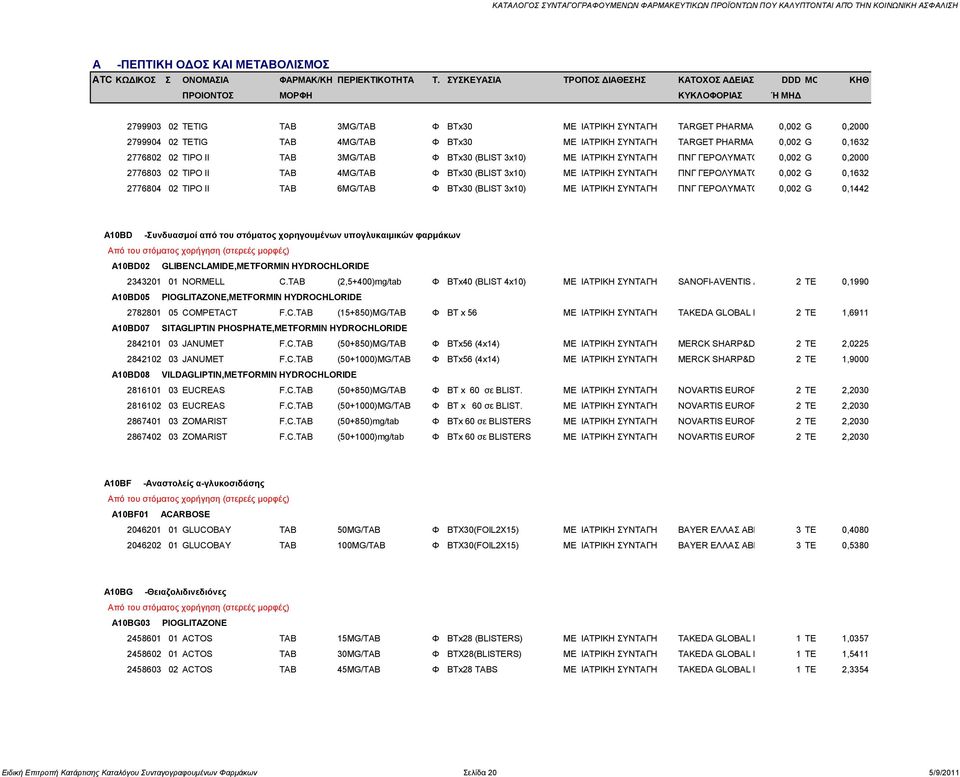The image size is (960, 777).
Task: Click the Σελίδα 20 page number
Action: pyautogui.click(x=480, y=772)
